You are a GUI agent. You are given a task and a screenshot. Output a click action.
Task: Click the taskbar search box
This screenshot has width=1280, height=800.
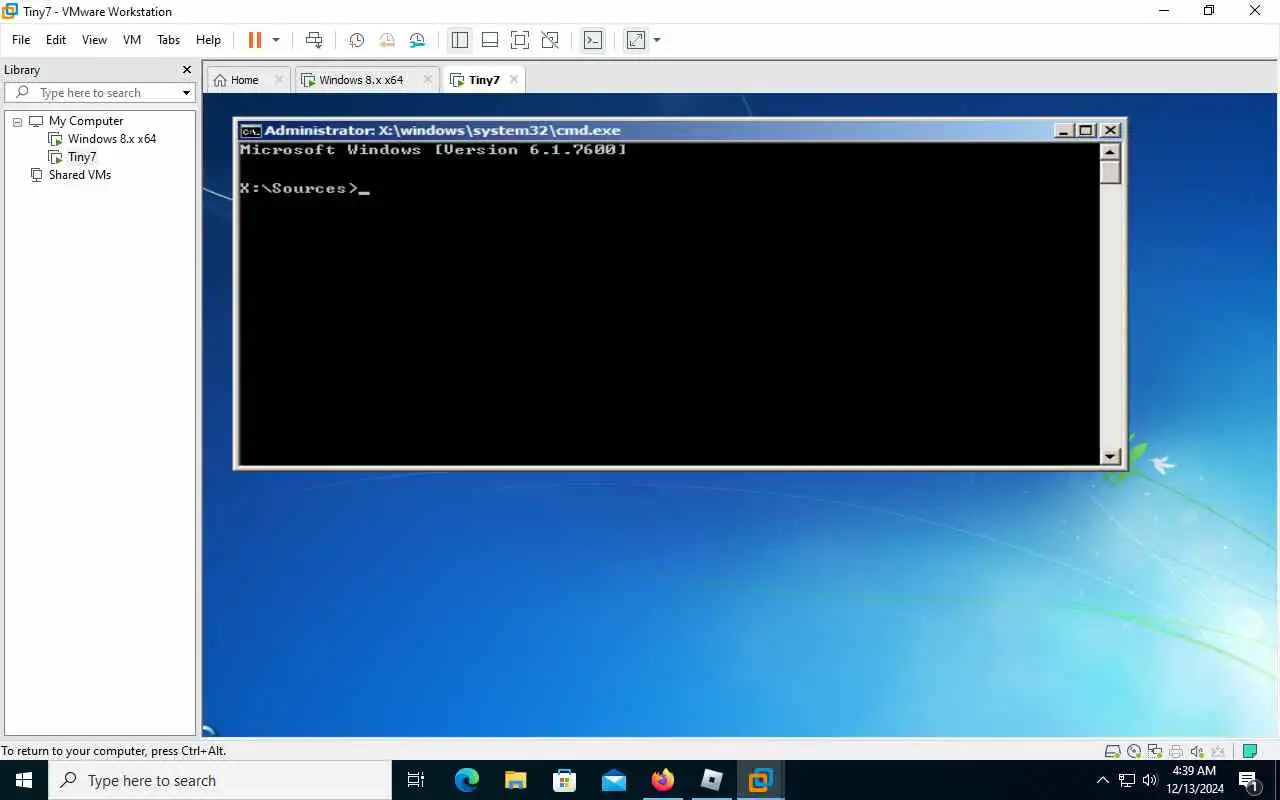(x=220, y=780)
